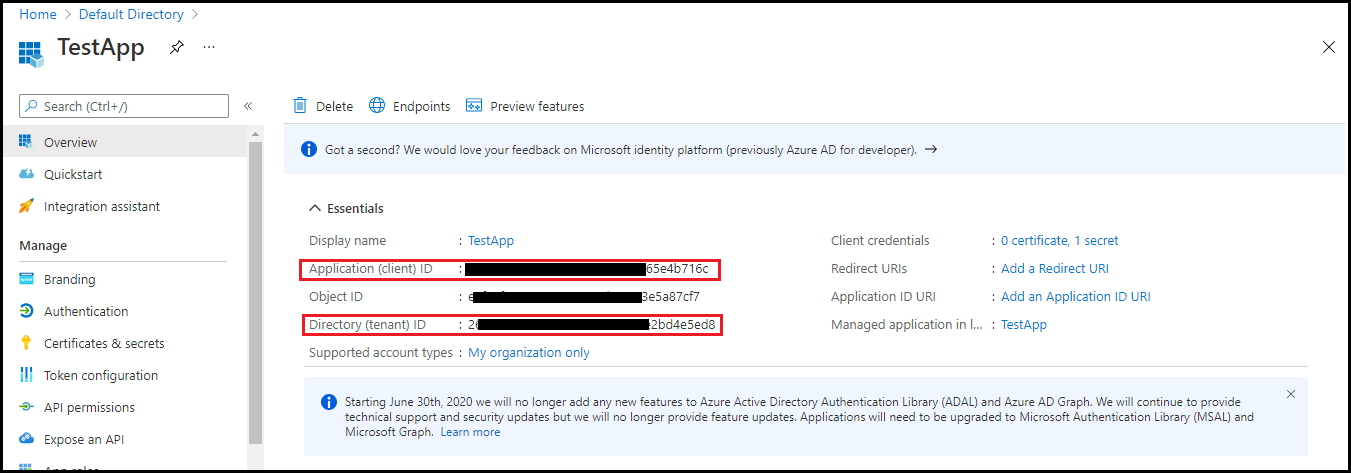
Task: Open Preview features from the toolbar
Action: pyautogui.click(x=525, y=106)
